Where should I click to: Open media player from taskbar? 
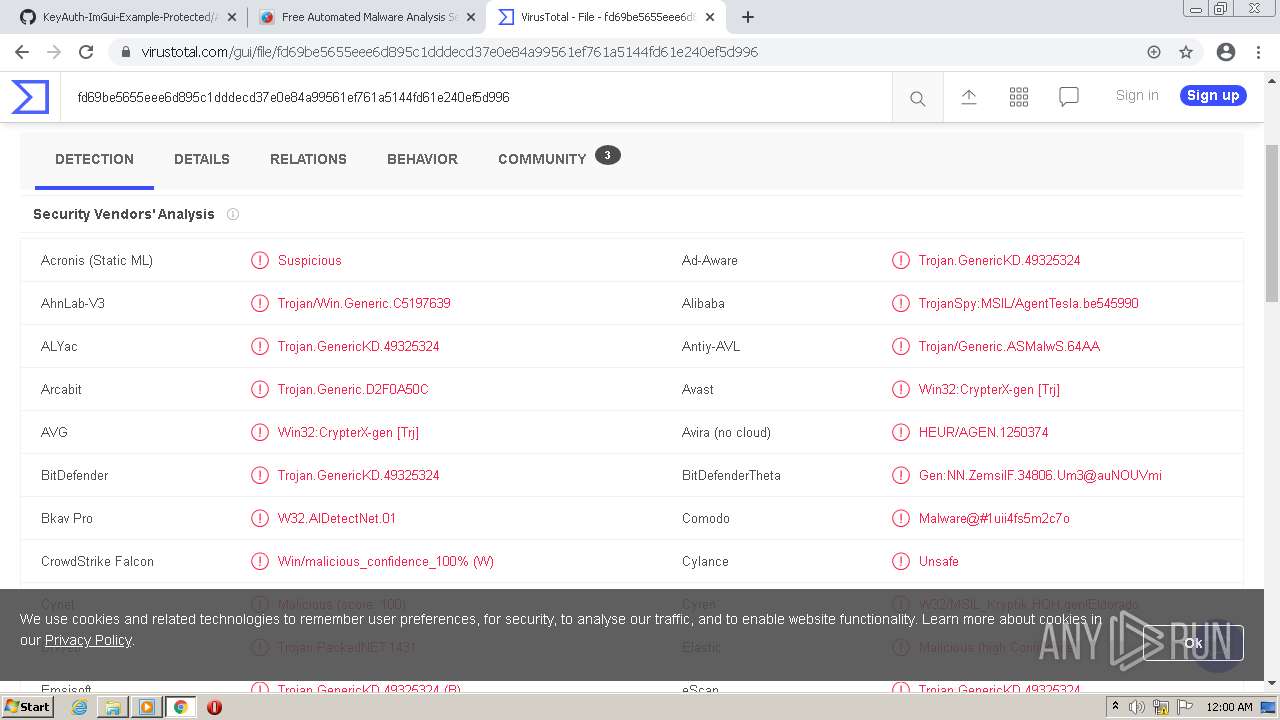[147, 707]
